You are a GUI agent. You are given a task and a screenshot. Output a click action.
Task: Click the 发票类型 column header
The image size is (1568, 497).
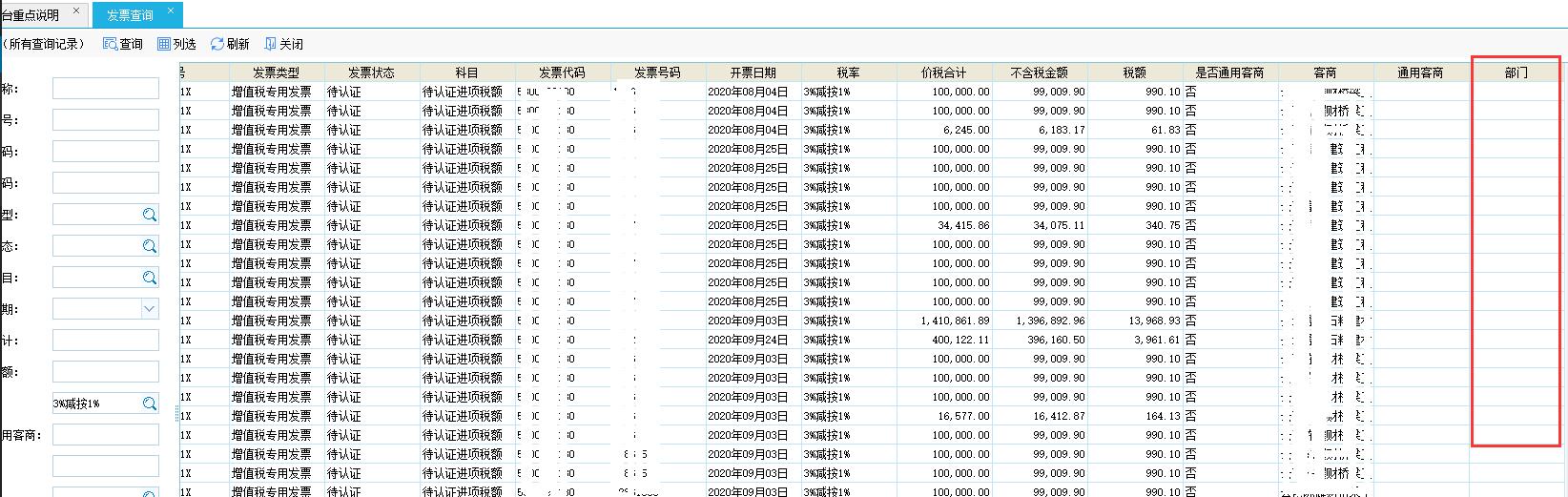coord(276,72)
